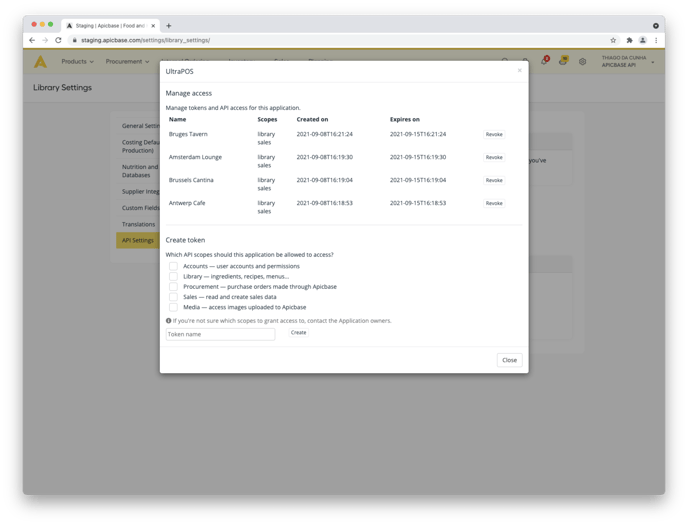
Task: Open Translations sidebar item
Action: (138, 224)
